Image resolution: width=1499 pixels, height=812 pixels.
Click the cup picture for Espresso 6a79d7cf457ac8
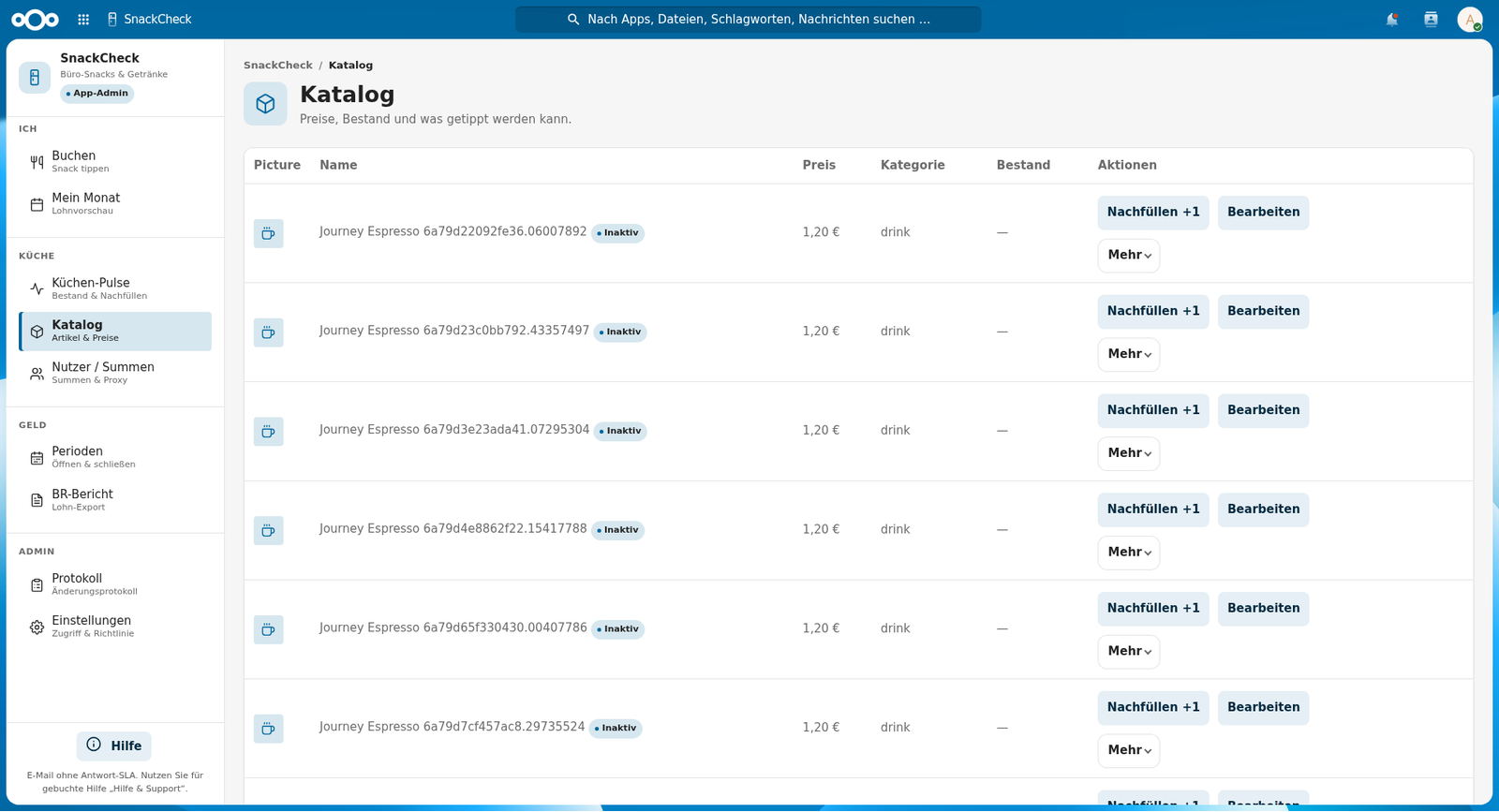point(269,729)
